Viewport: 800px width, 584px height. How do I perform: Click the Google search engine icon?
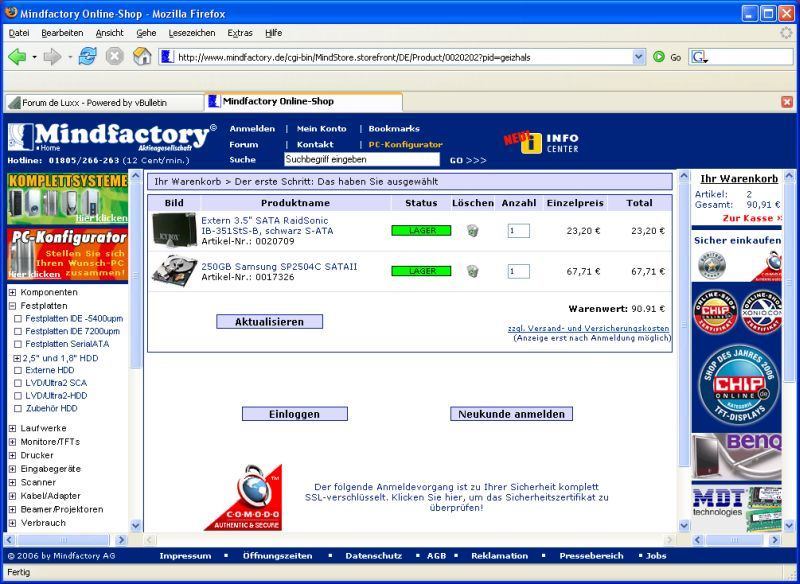point(698,57)
